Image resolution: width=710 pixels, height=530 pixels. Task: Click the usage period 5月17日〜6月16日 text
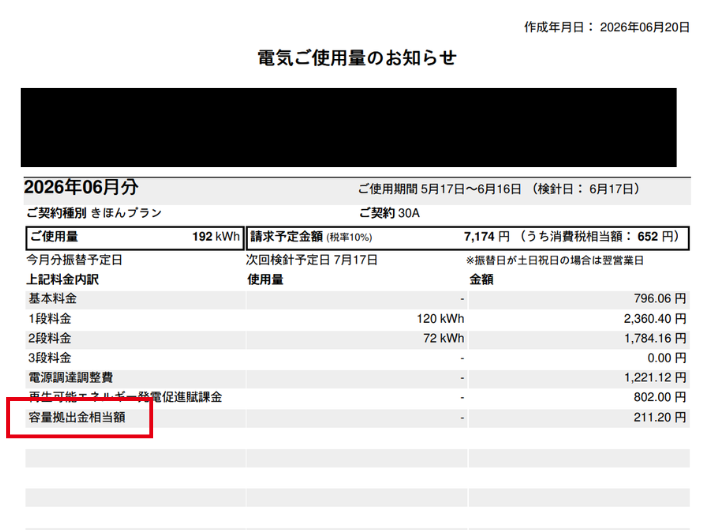[x=470, y=189]
